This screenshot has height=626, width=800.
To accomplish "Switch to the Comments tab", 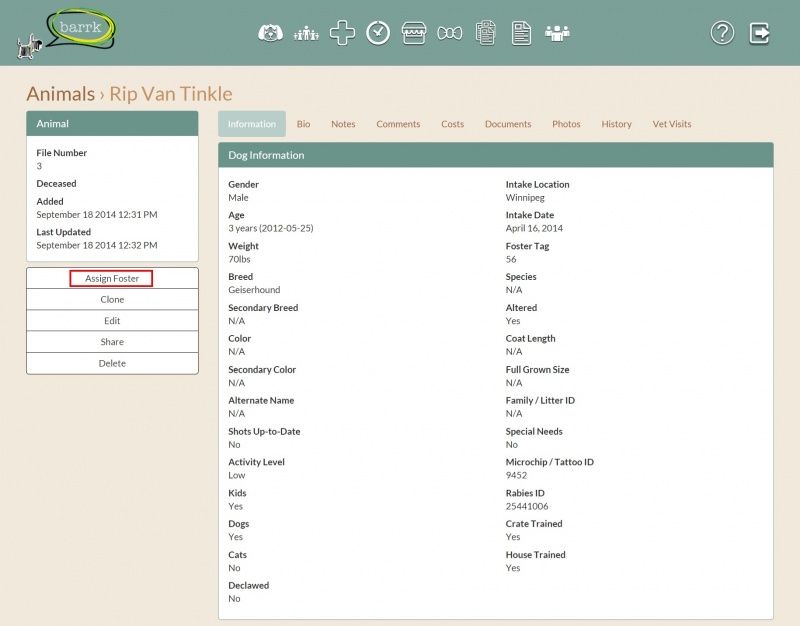I will click(x=398, y=124).
